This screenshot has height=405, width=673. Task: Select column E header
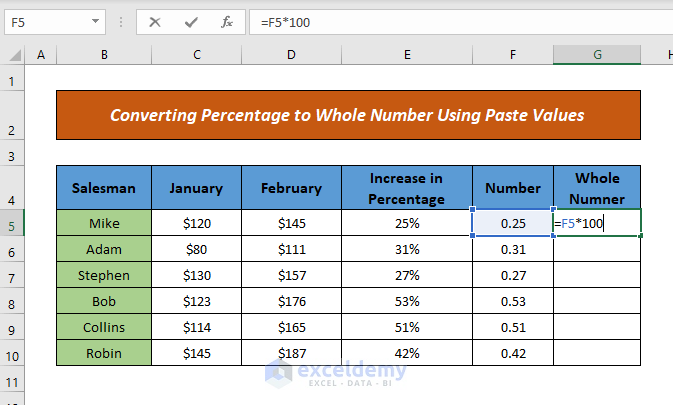coord(406,56)
